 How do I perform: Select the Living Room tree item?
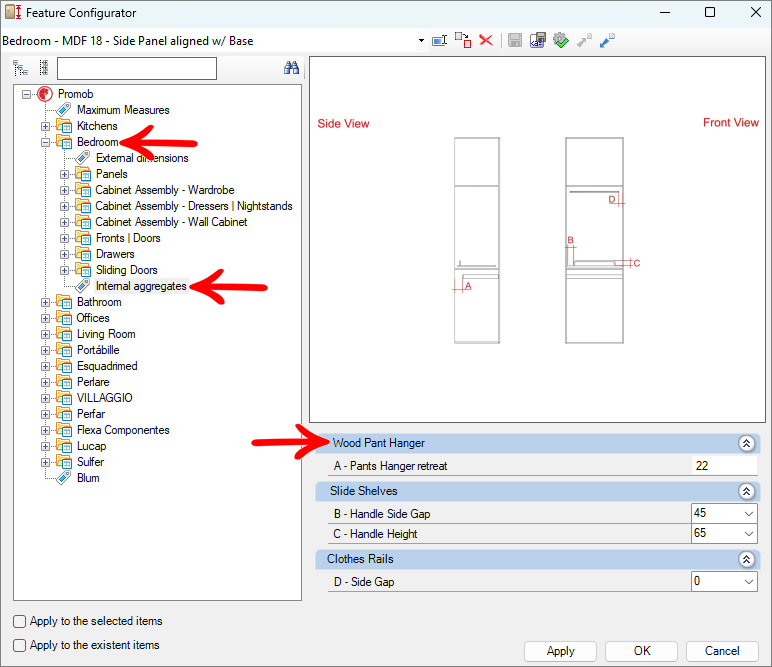point(106,334)
